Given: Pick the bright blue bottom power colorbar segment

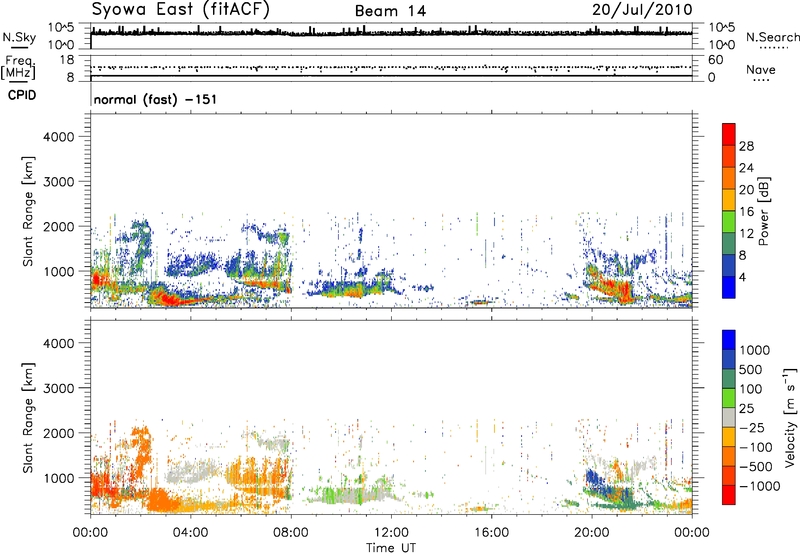Looking at the screenshot, I should 729,287.
